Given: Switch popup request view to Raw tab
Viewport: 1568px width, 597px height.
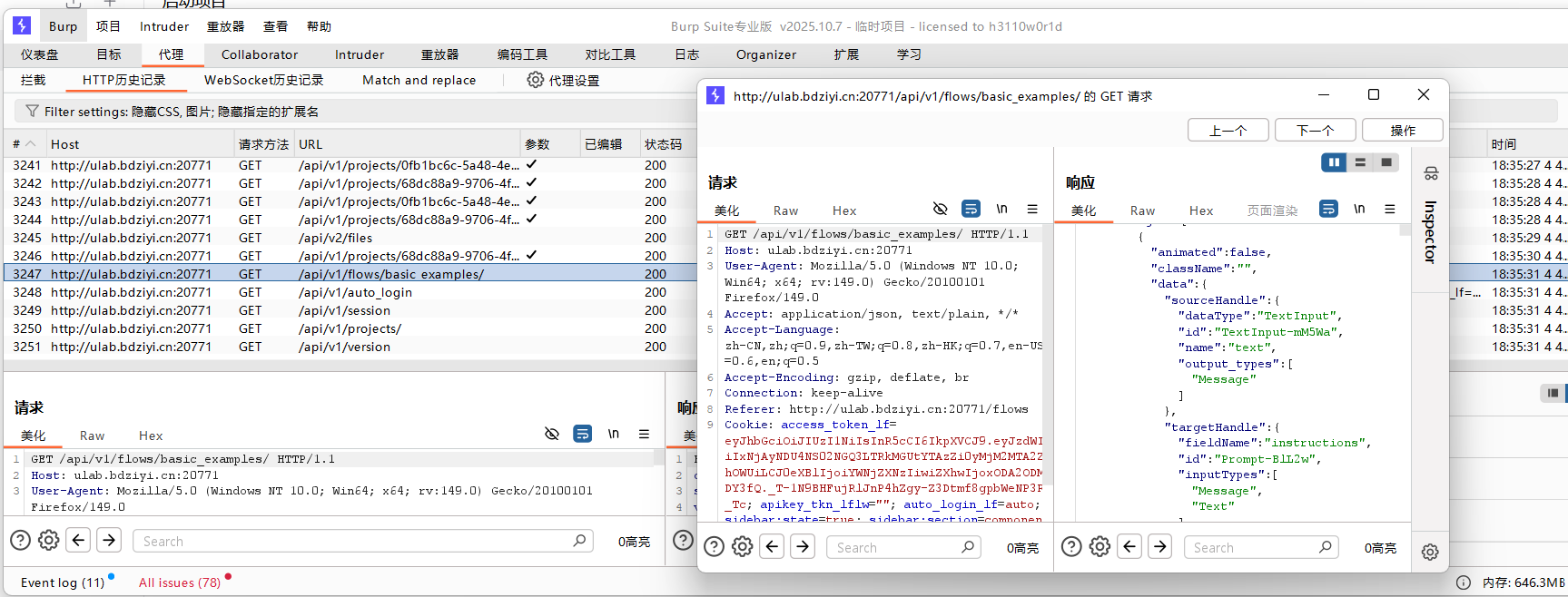Looking at the screenshot, I should pyautogui.click(x=785, y=210).
